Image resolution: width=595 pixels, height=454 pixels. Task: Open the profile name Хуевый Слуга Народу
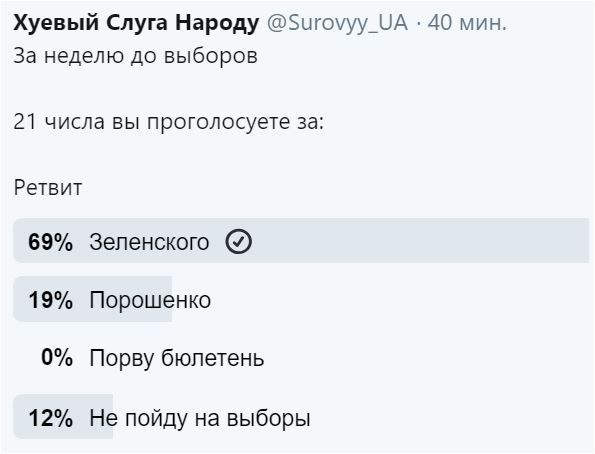click(x=136, y=23)
